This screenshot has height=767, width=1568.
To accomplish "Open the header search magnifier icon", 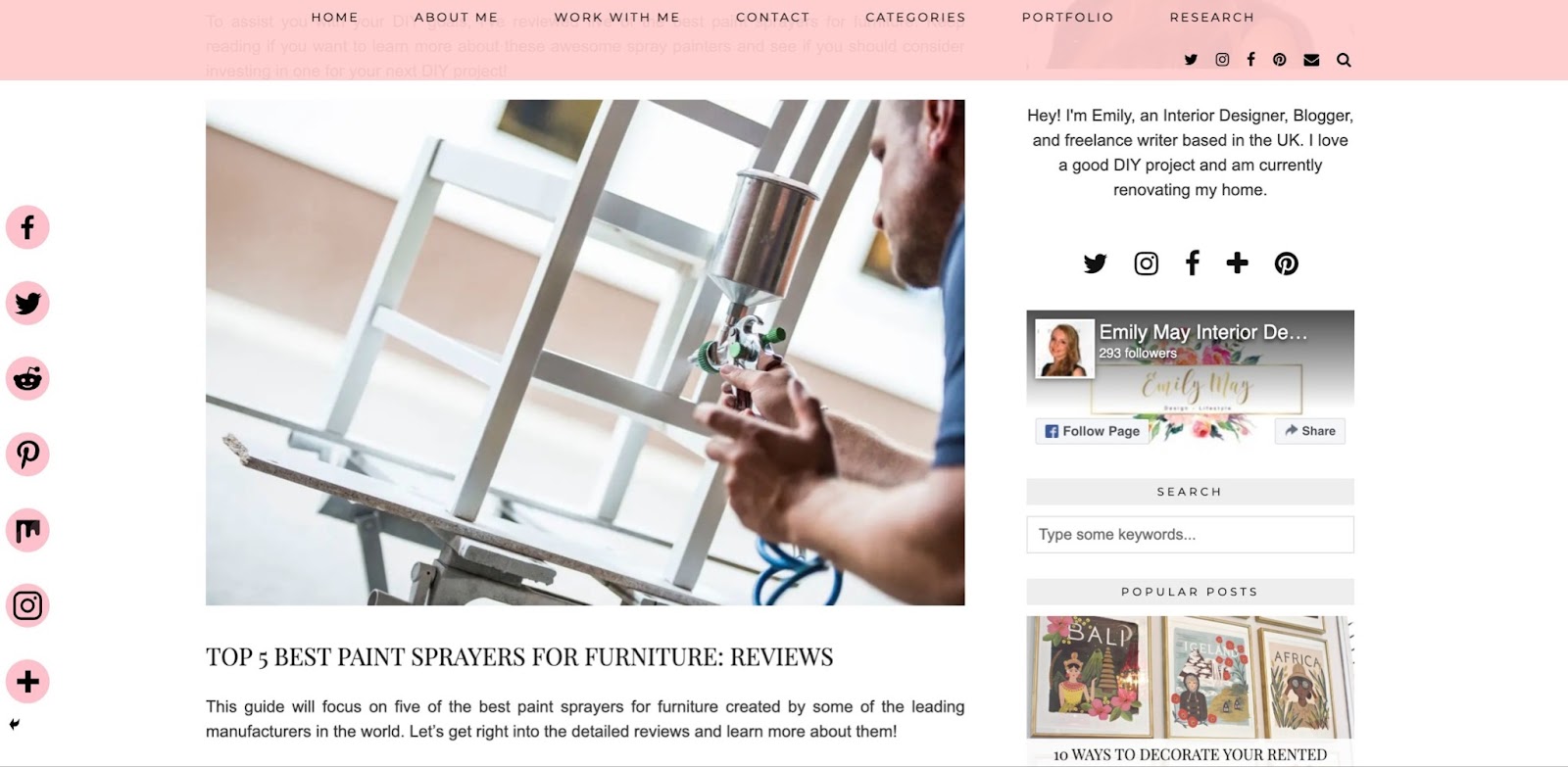I will pyautogui.click(x=1344, y=60).
